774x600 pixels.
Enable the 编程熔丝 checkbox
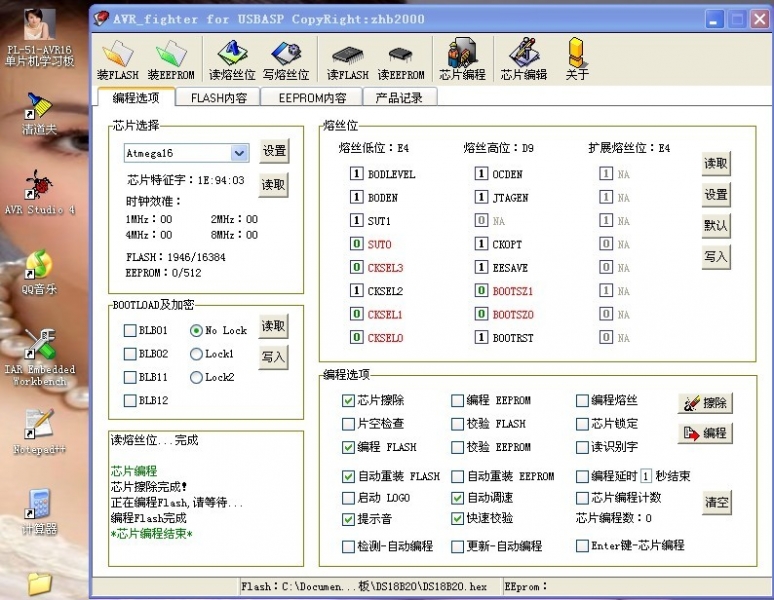click(x=582, y=400)
